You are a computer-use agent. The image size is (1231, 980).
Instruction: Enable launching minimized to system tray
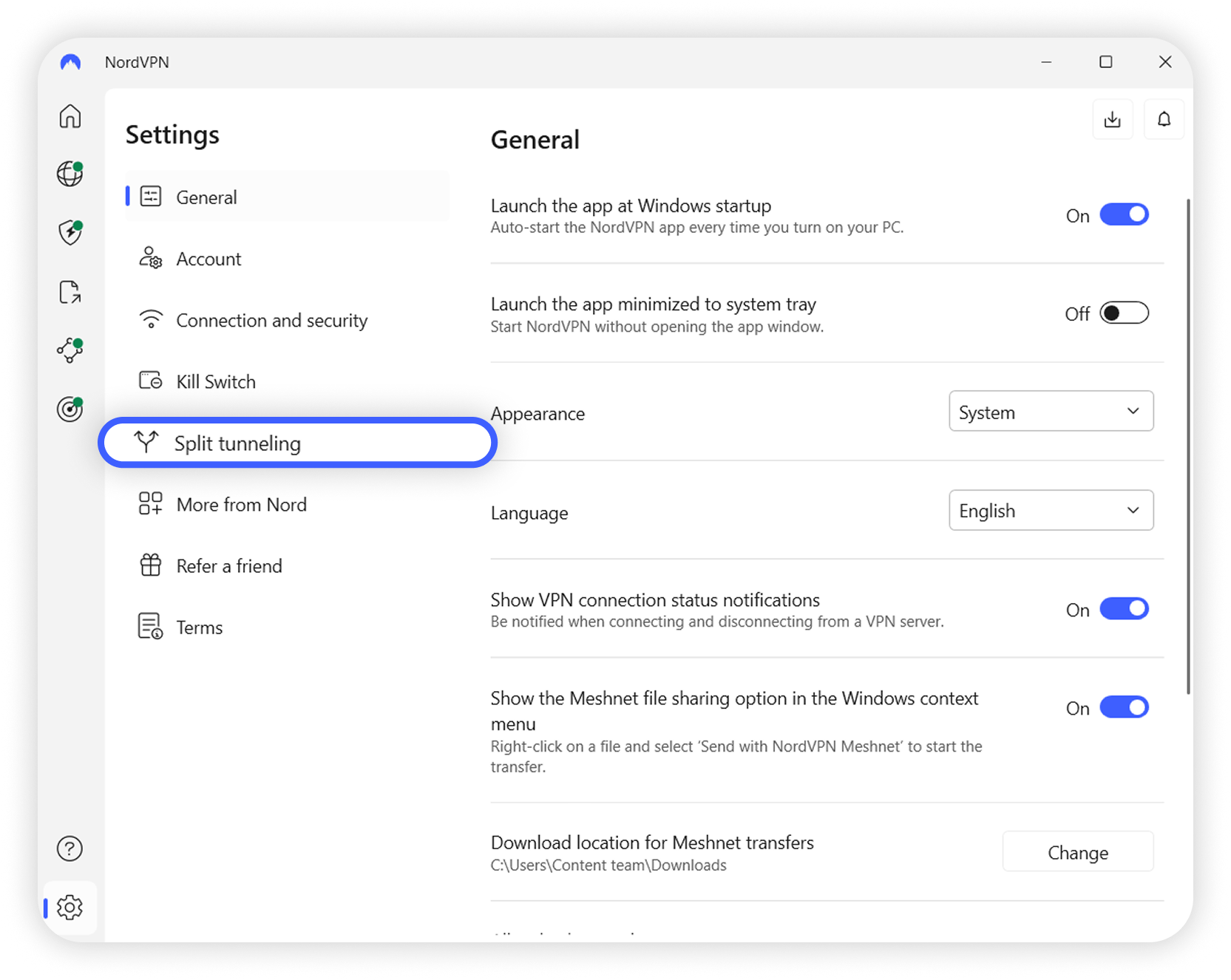(x=1124, y=313)
